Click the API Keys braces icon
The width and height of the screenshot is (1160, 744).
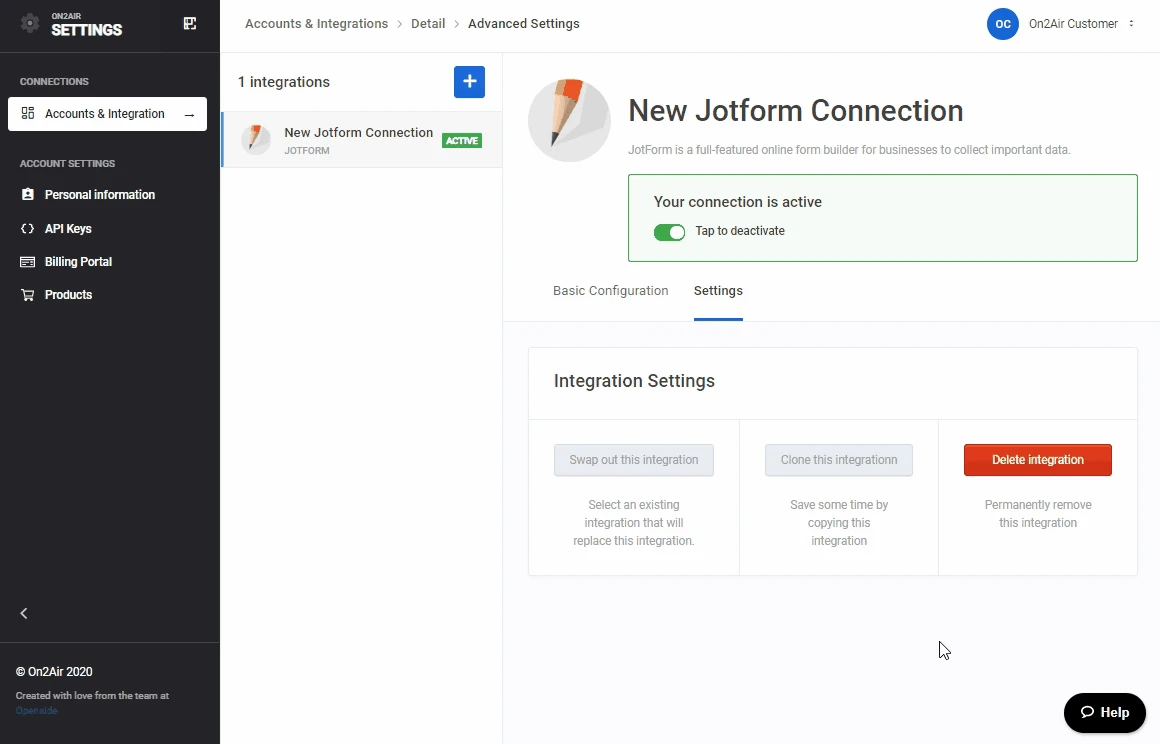coord(28,229)
